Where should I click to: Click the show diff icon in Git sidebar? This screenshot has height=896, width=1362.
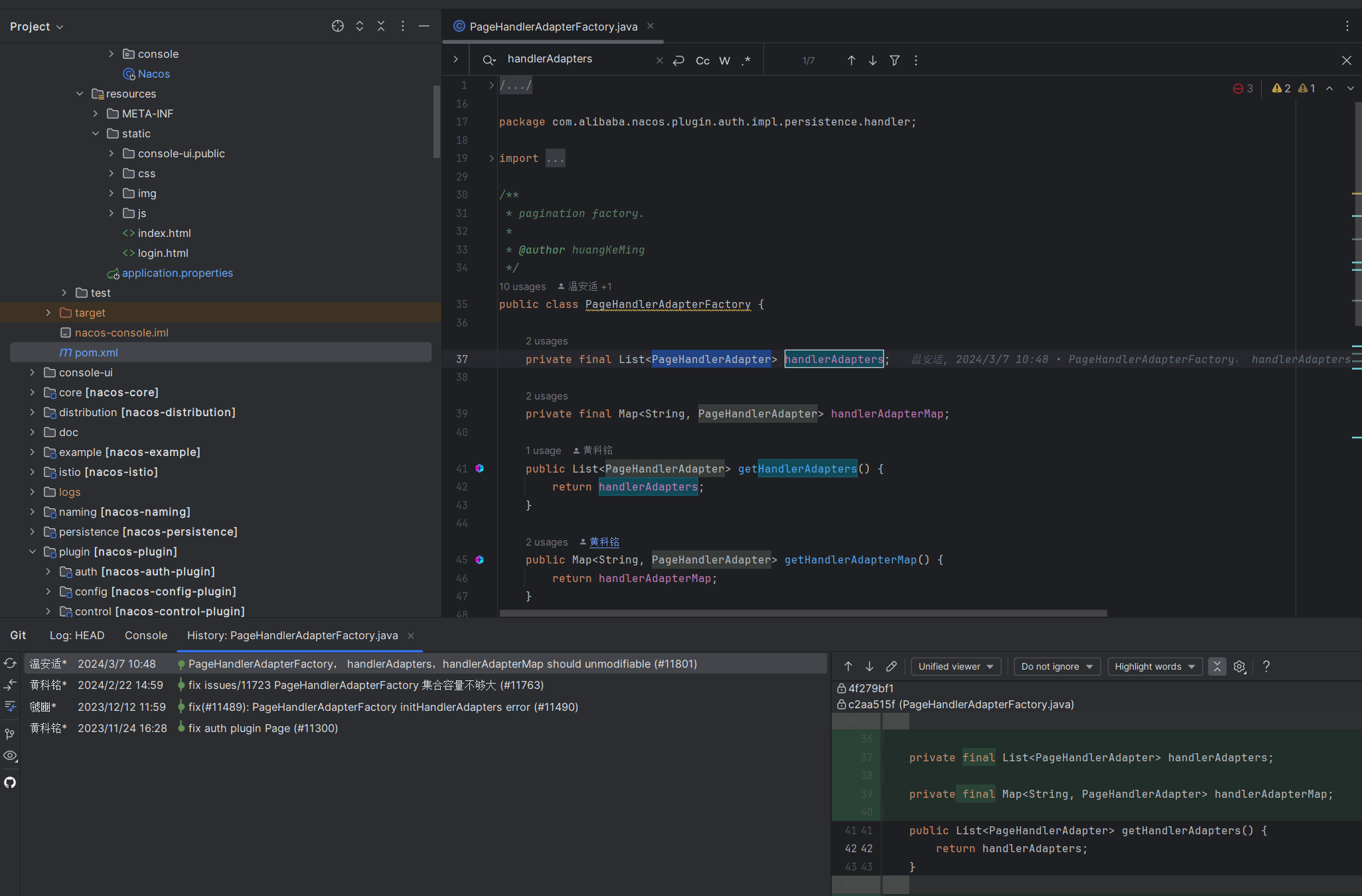pos(10,685)
